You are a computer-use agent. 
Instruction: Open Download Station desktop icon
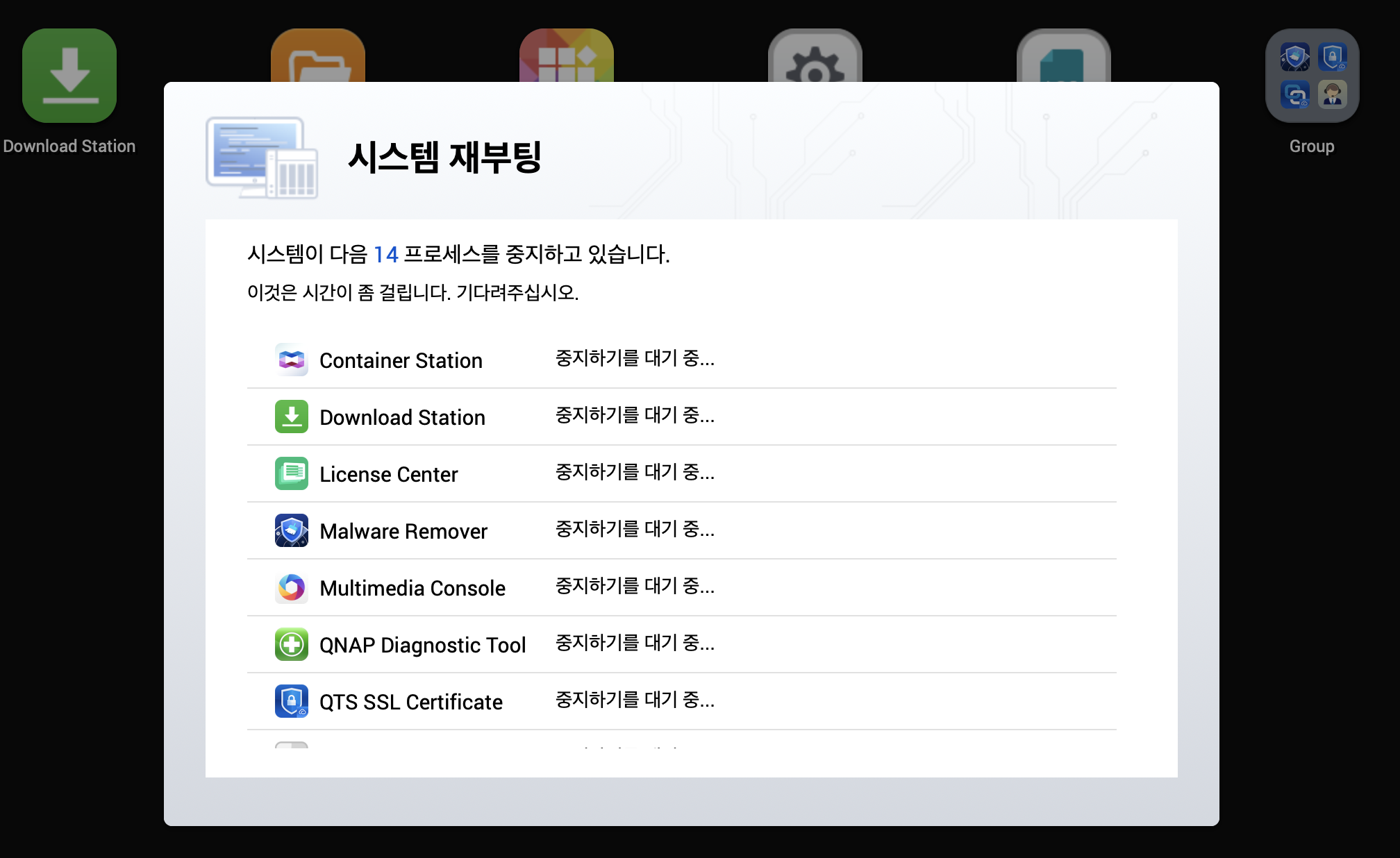(69, 76)
